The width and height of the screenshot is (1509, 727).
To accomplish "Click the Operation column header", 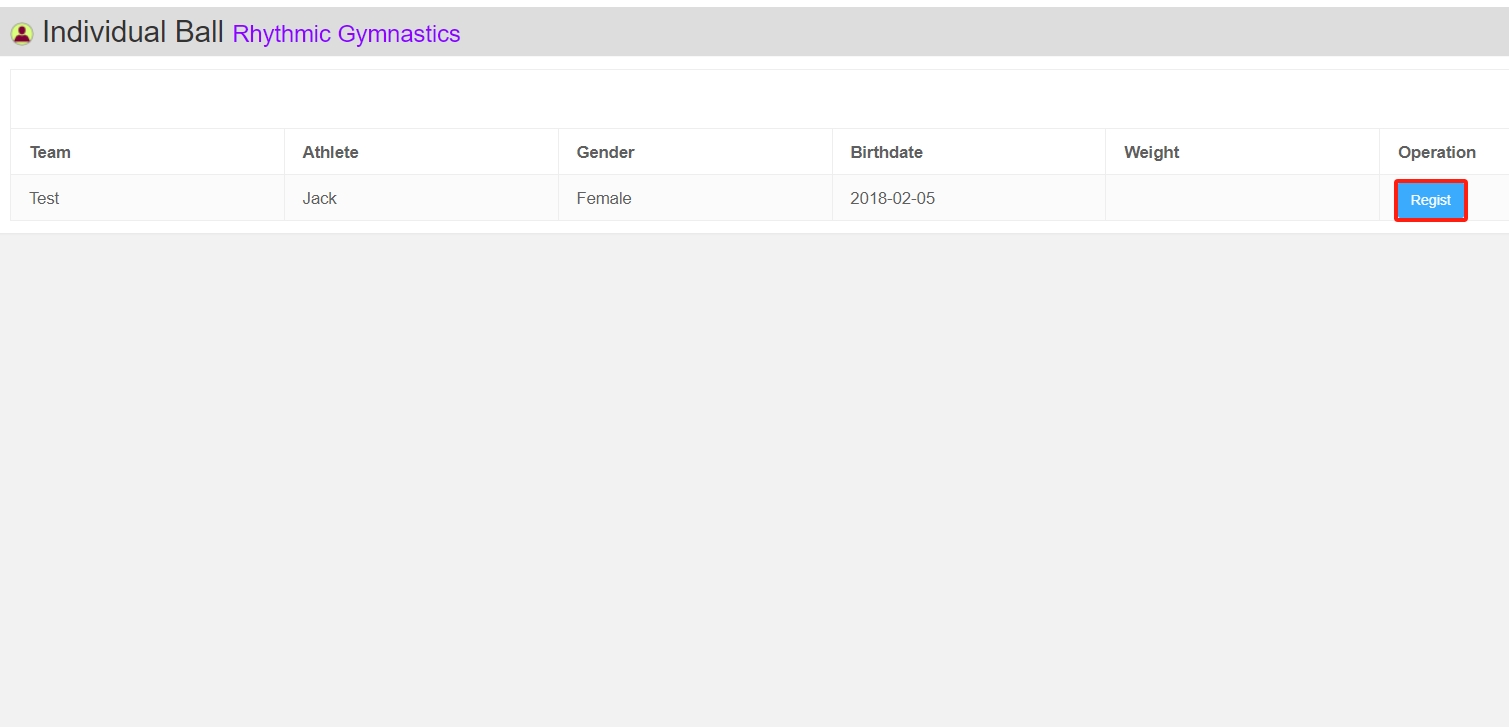I will (1437, 152).
